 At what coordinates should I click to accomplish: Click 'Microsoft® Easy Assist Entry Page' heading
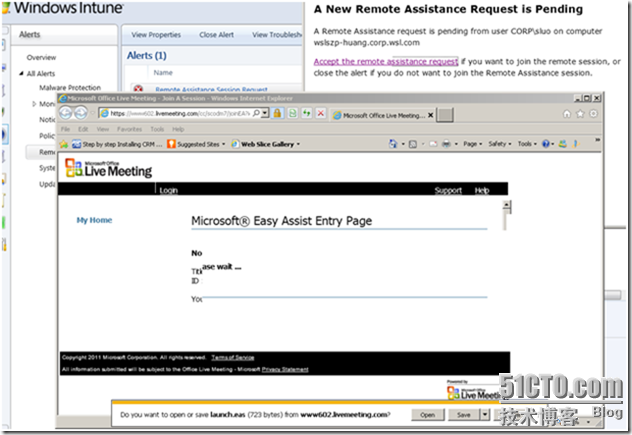[x=282, y=221]
